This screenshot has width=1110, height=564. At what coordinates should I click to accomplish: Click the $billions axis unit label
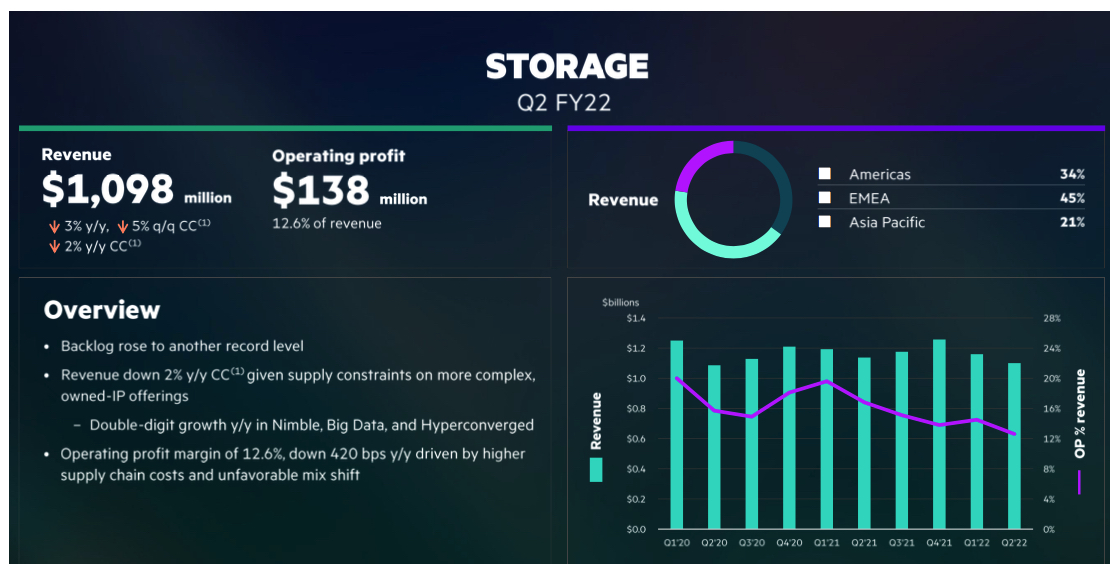(620, 302)
